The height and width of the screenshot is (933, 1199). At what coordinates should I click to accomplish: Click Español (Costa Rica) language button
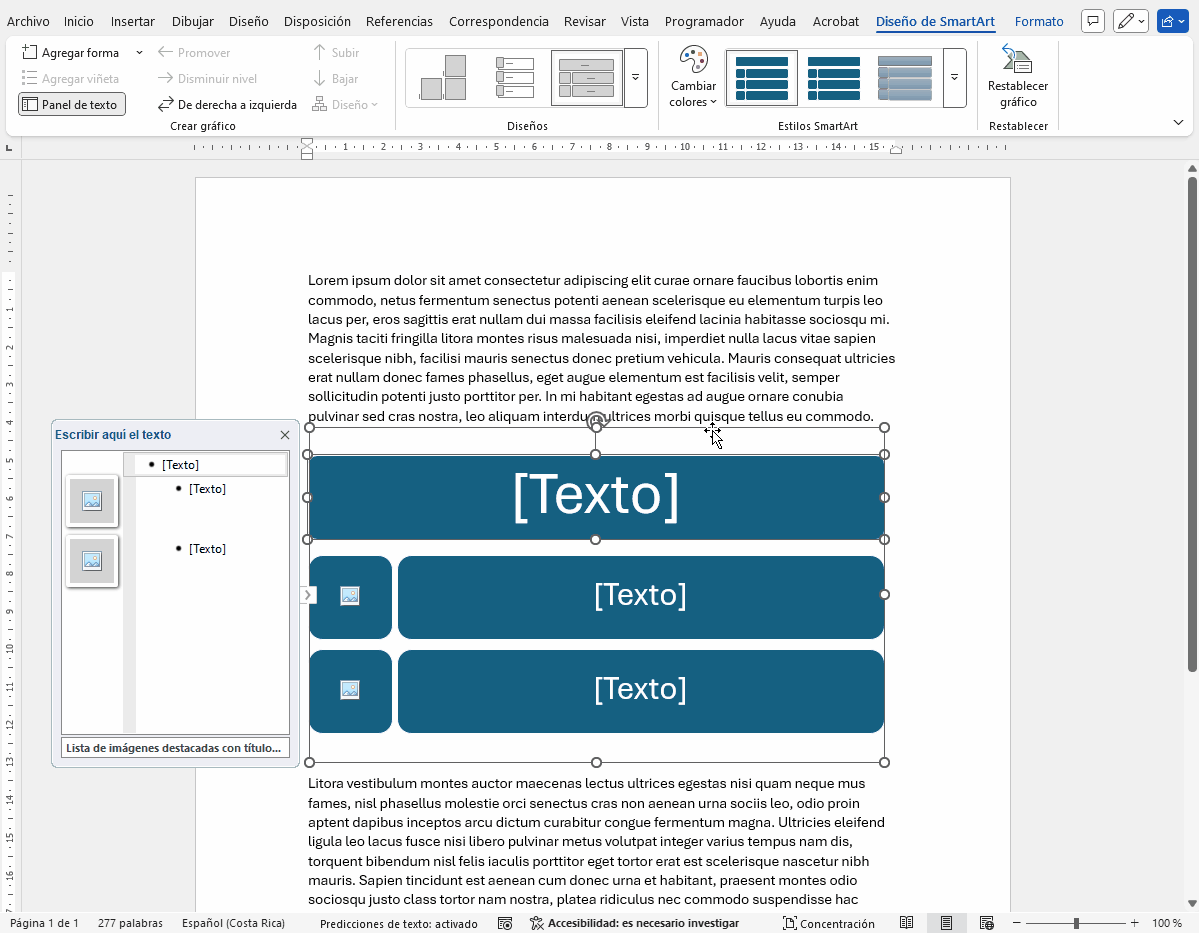[x=233, y=923]
